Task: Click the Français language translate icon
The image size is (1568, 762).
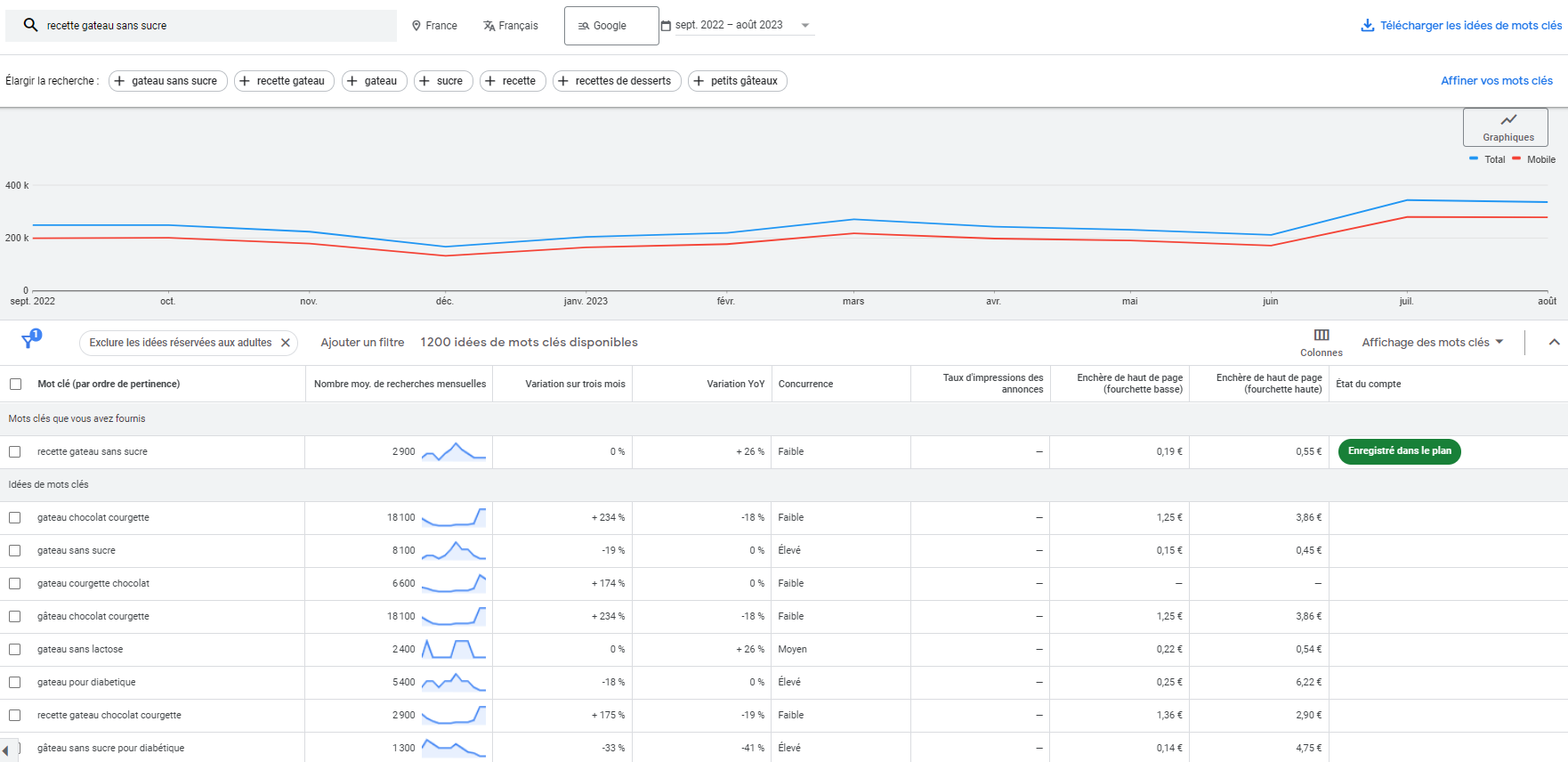Action: click(x=489, y=26)
